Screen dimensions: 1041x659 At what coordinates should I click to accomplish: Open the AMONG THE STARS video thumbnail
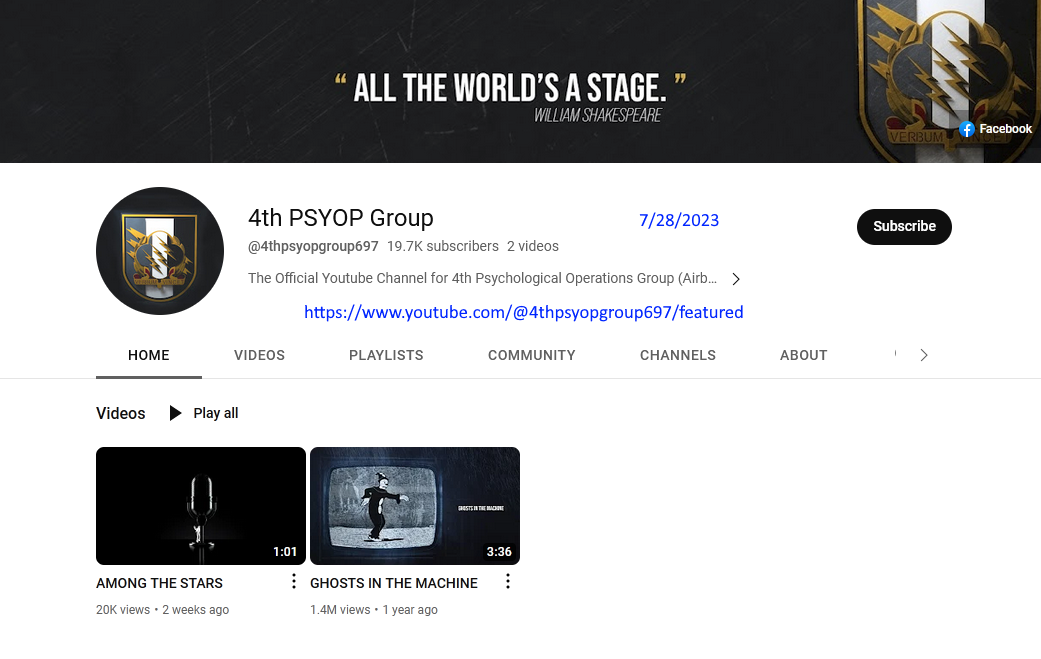(x=201, y=506)
